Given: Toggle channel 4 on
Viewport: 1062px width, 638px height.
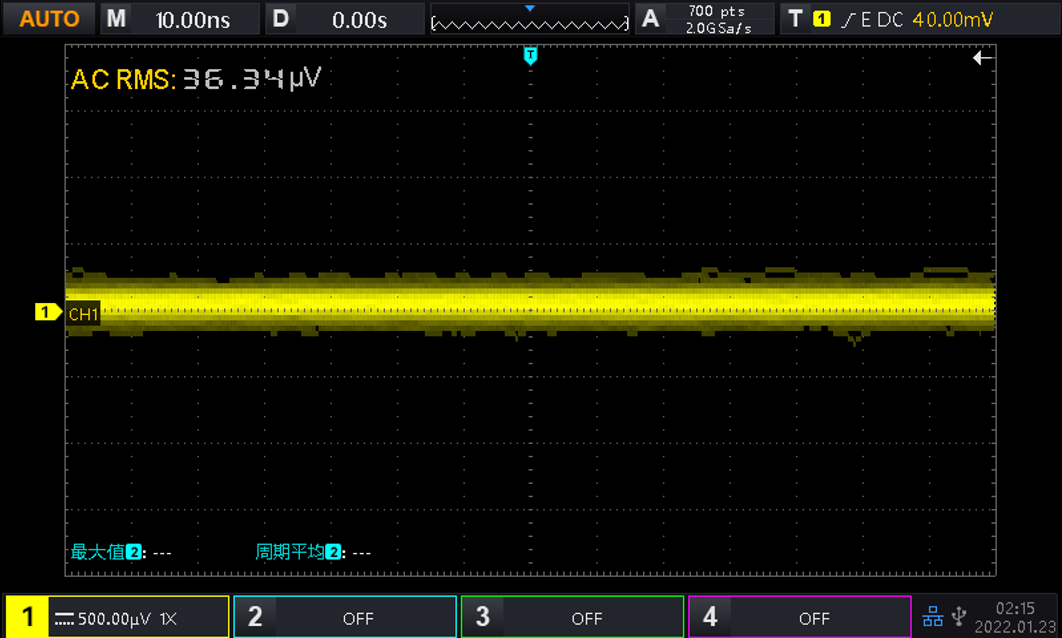Looking at the screenshot, I should click(x=799, y=617).
